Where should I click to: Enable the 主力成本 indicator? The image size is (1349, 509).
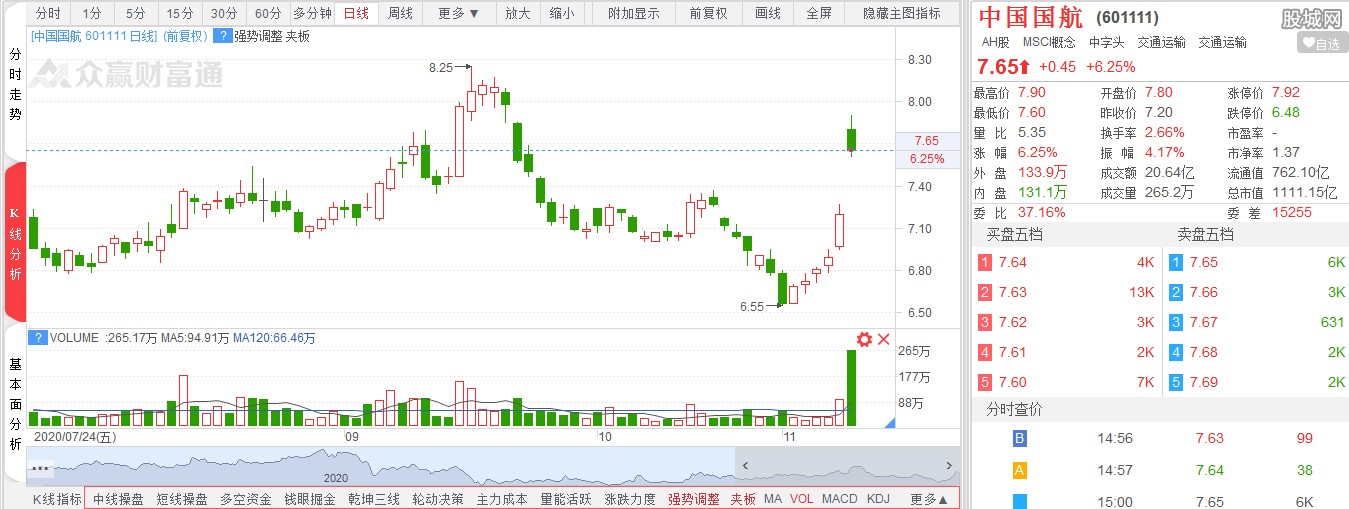click(x=502, y=499)
